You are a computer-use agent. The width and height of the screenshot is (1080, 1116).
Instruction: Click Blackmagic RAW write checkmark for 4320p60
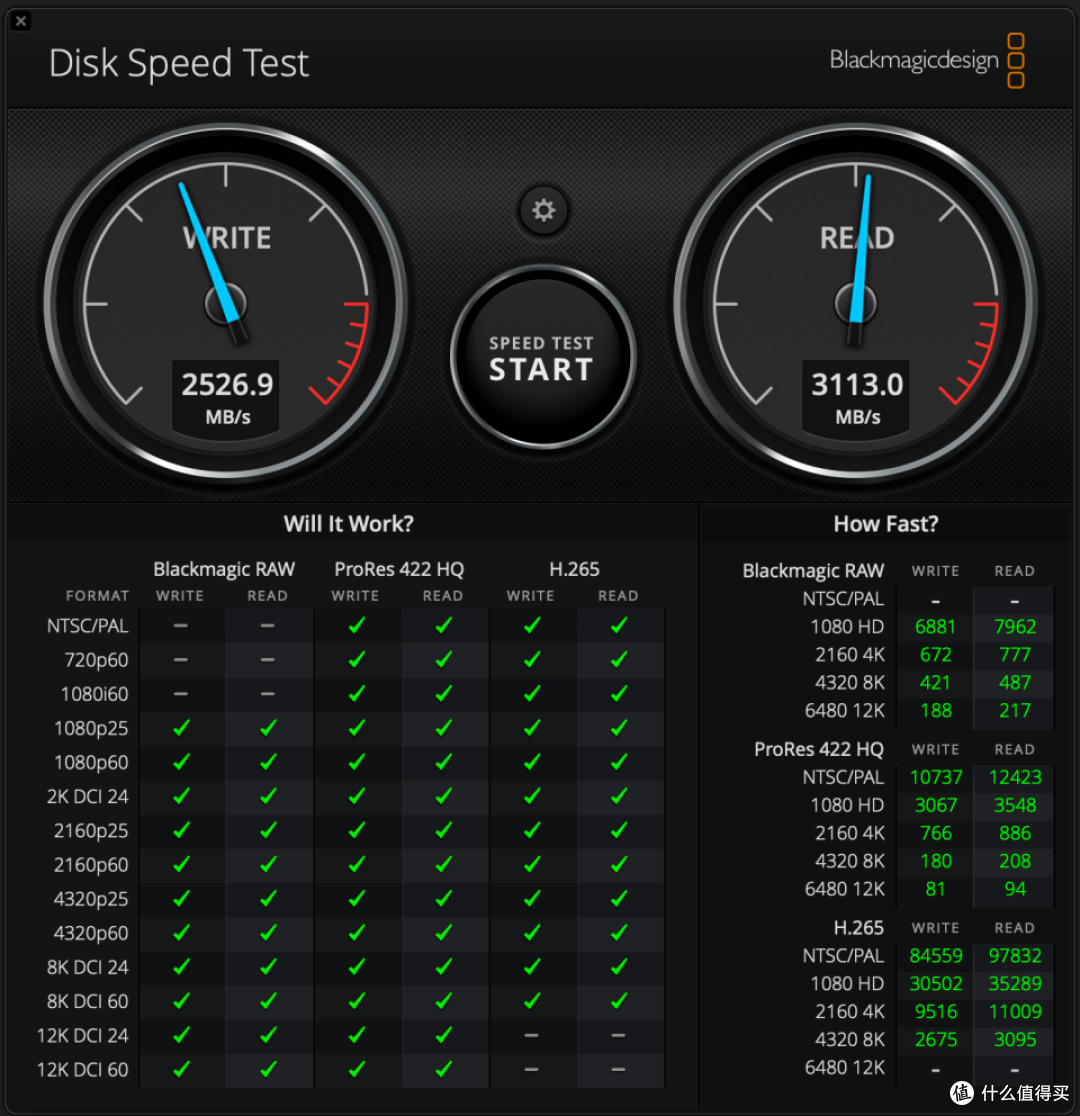coord(182,932)
